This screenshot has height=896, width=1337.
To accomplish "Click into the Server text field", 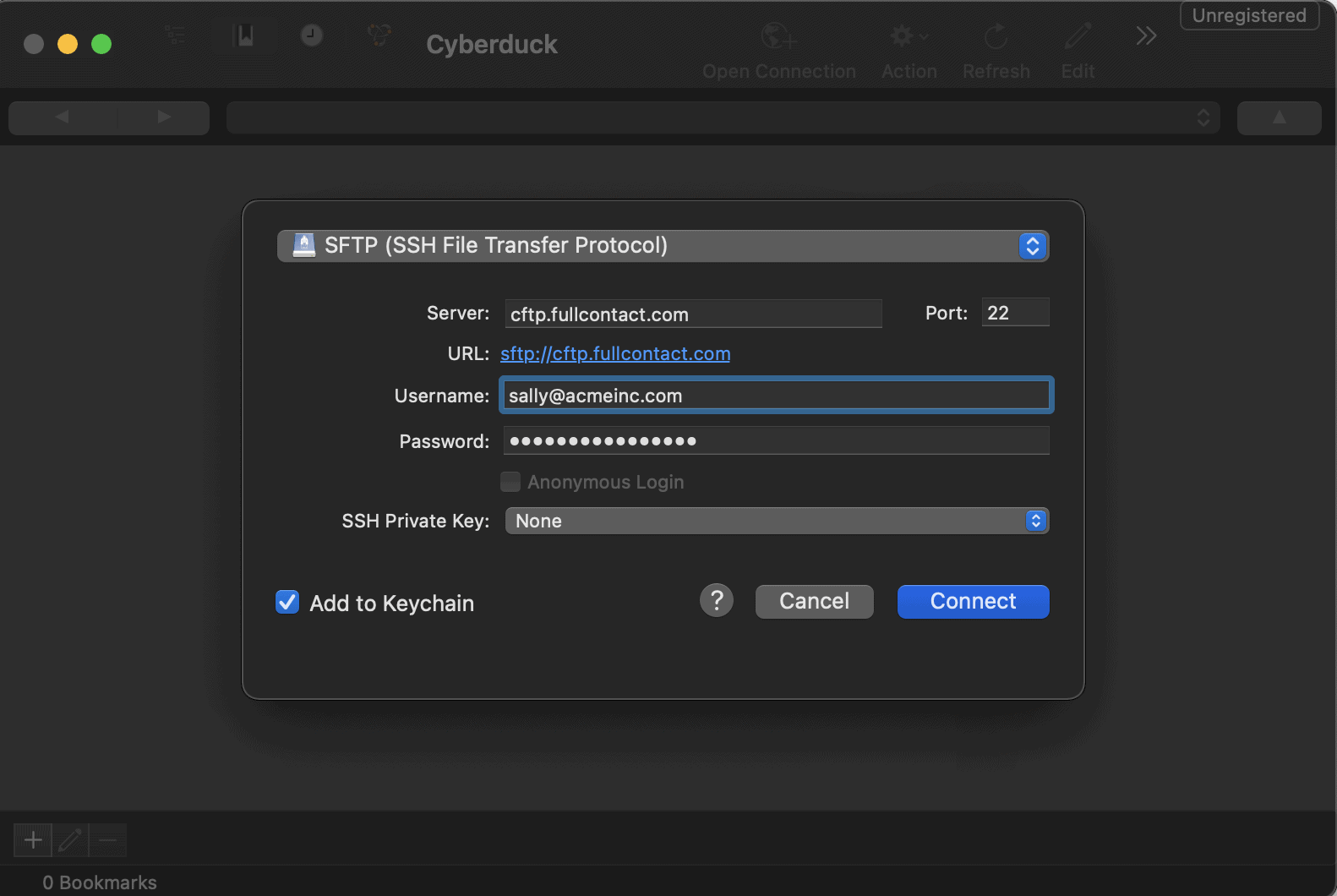I will tap(693, 314).
